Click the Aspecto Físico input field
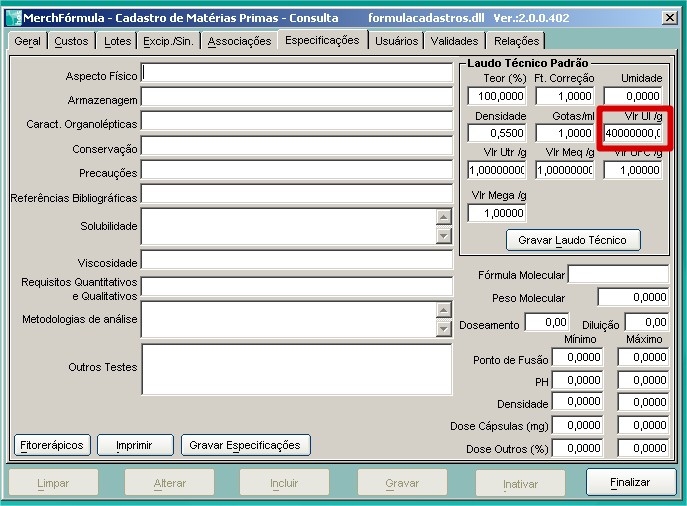687x506 pixels. 297,73
